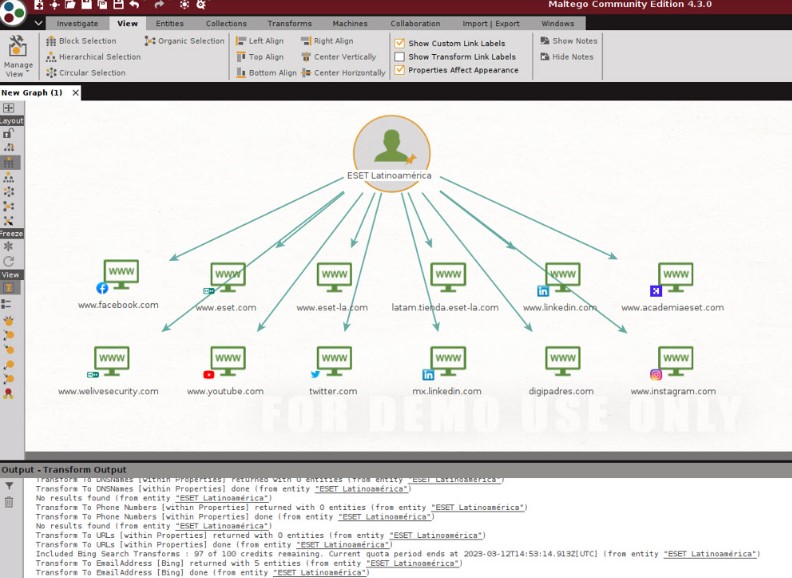Image resolution: width=792 pixels, height=578 pixels.
Task: Uncheck Show Custom Link Labels
Action: coord(400,44)
